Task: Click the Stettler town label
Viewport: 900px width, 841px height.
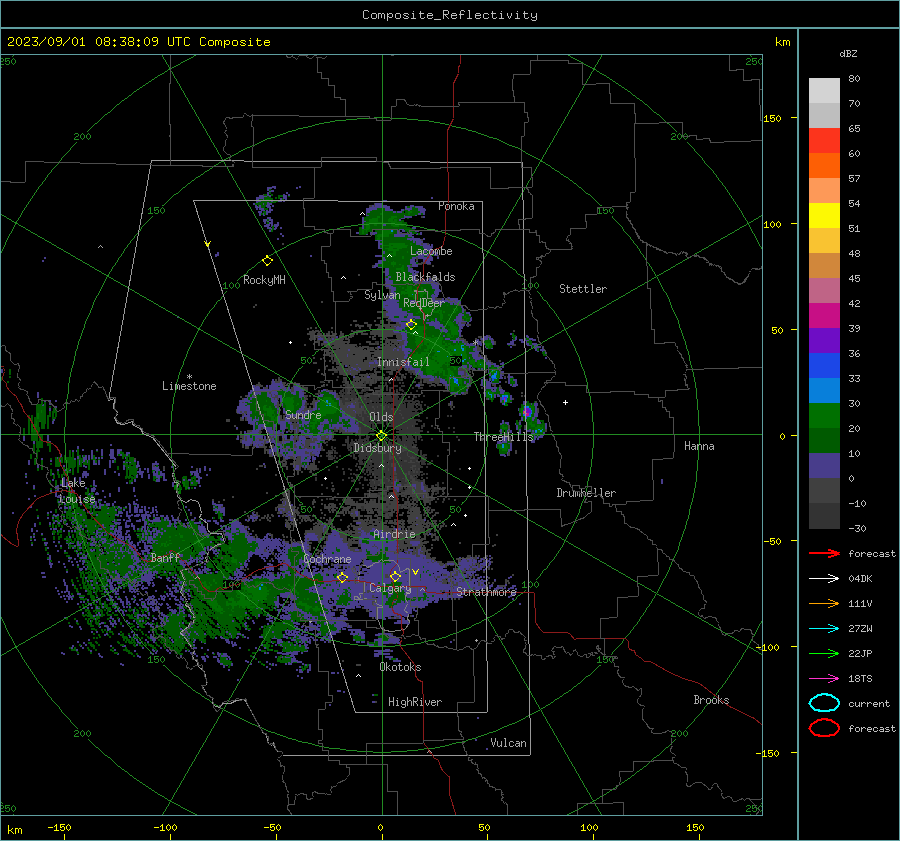Action: coord(583,289)
